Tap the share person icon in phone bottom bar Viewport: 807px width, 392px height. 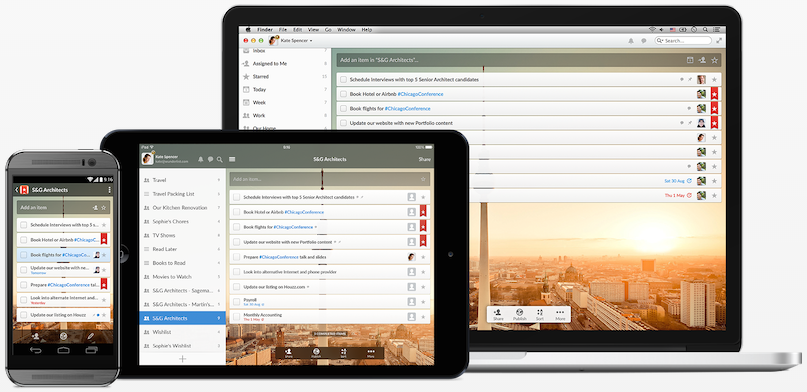pos(36,336)
